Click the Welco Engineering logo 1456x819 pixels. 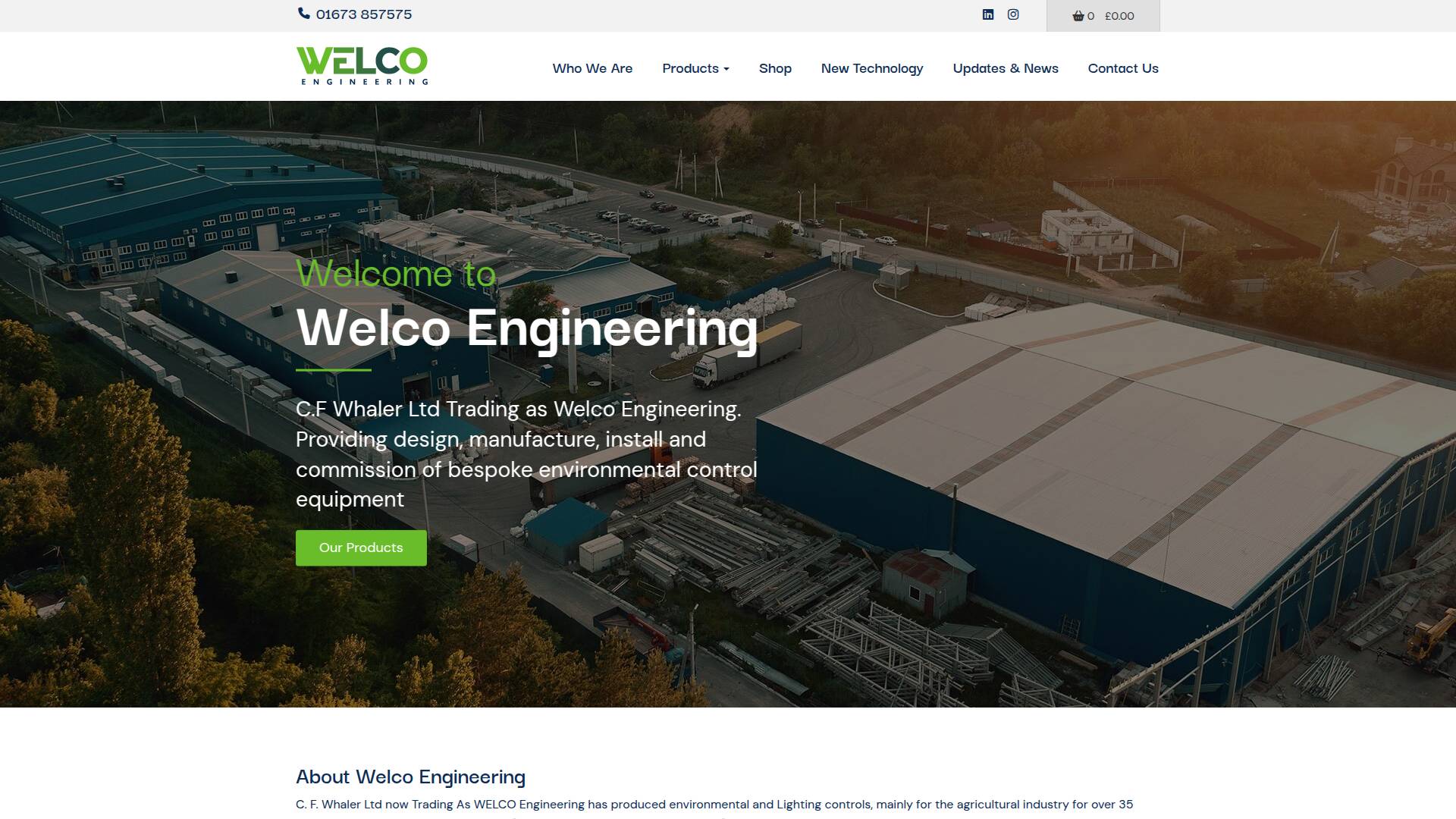click(362, 66)
